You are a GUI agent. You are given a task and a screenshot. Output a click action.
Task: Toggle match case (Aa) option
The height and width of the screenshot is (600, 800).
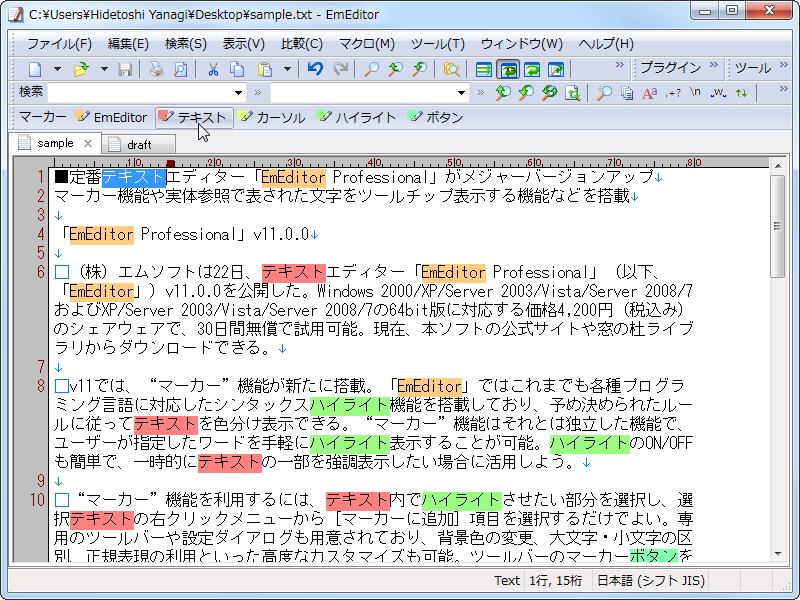click(649, 93)
